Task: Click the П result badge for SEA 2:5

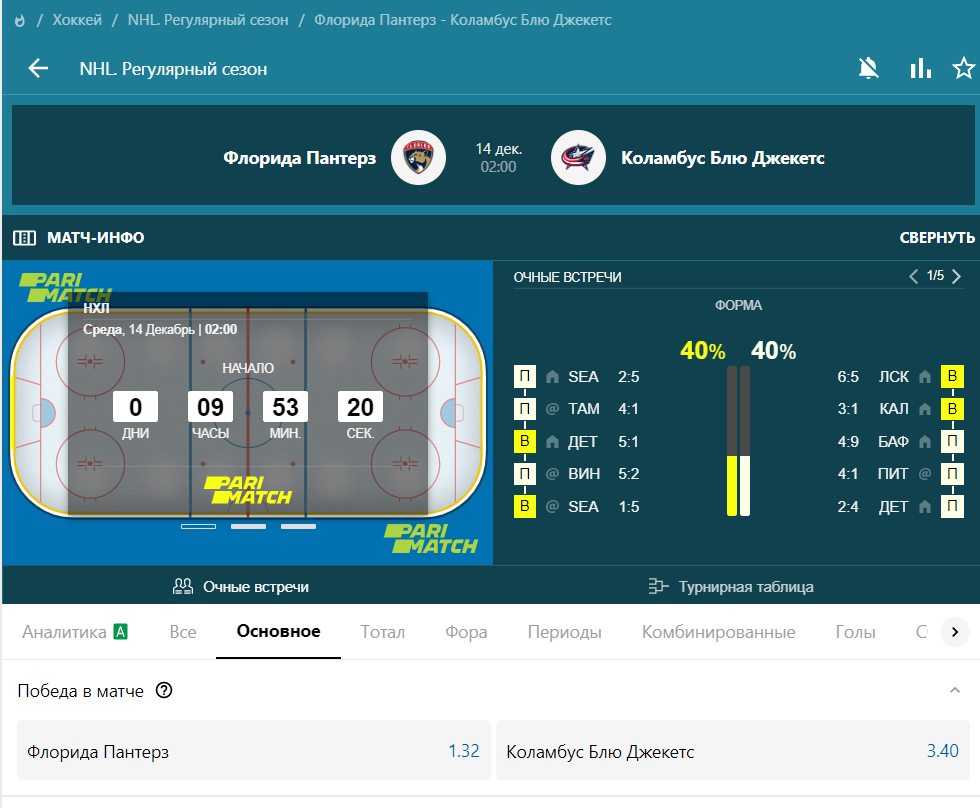Action: click(524, 376)
